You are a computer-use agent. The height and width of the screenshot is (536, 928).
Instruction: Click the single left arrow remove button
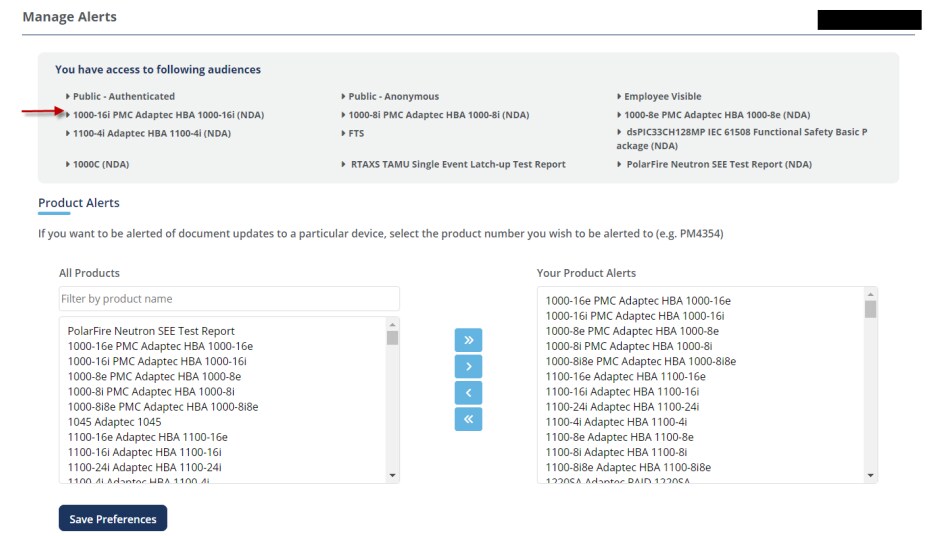point(468,392)
